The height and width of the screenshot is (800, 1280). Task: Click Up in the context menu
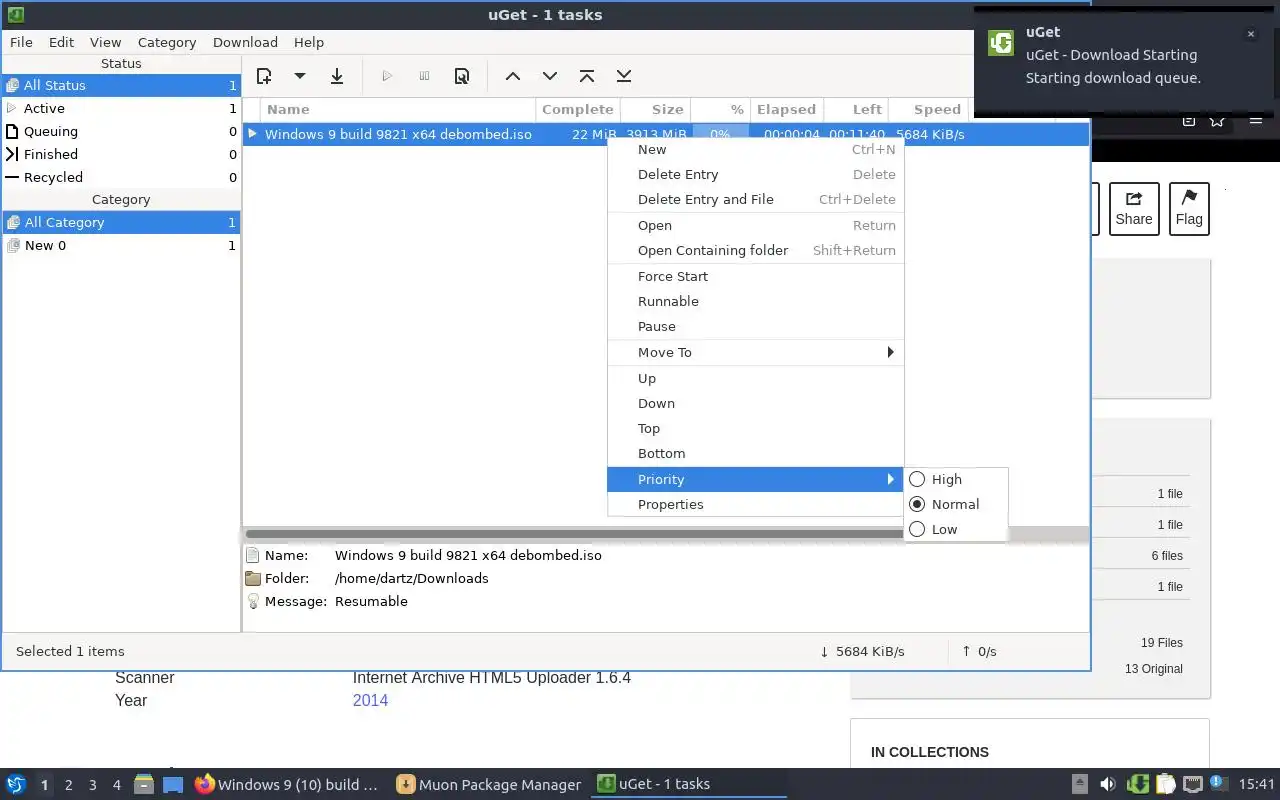[755, 378]
